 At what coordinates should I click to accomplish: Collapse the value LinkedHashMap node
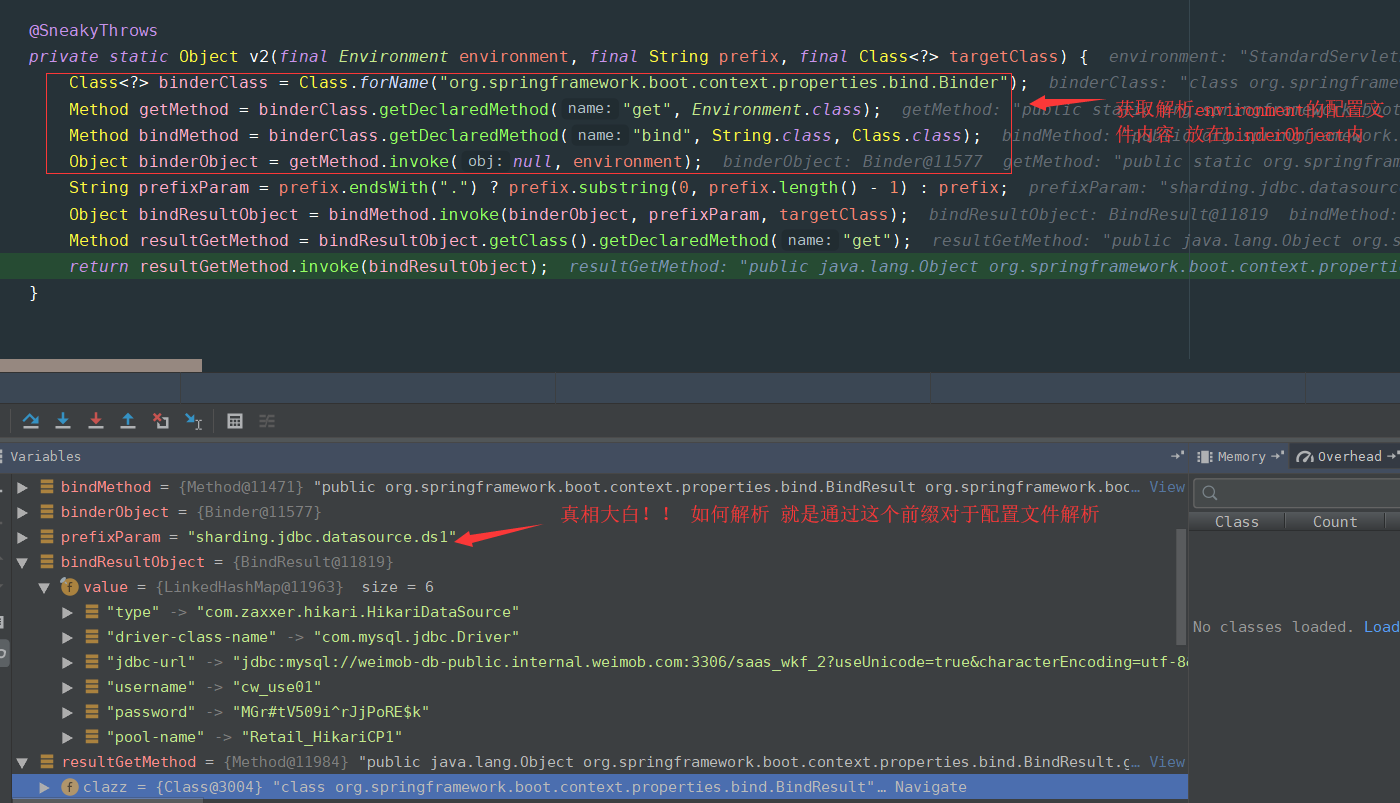(45, 587)
